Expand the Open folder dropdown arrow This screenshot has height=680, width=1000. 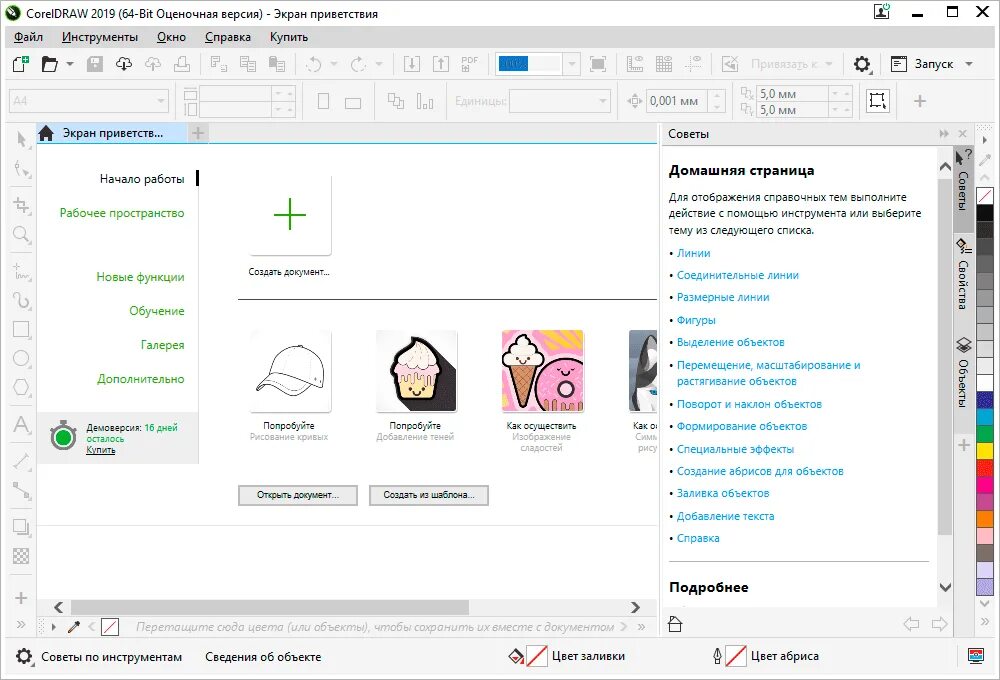70,64
